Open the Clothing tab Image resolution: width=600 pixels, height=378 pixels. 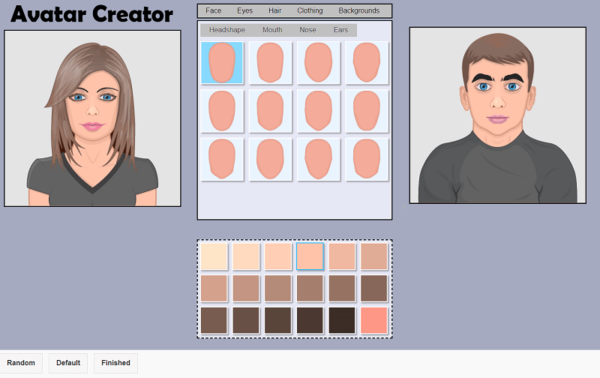click(310, 11)
